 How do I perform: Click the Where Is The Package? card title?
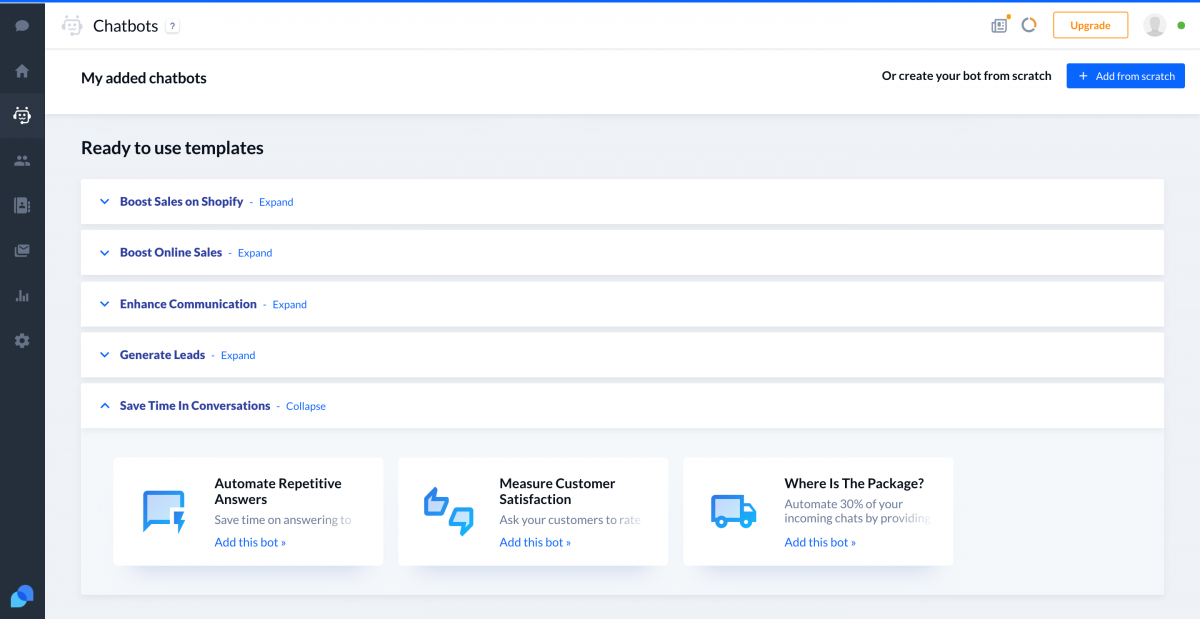[x=854, y=483]
